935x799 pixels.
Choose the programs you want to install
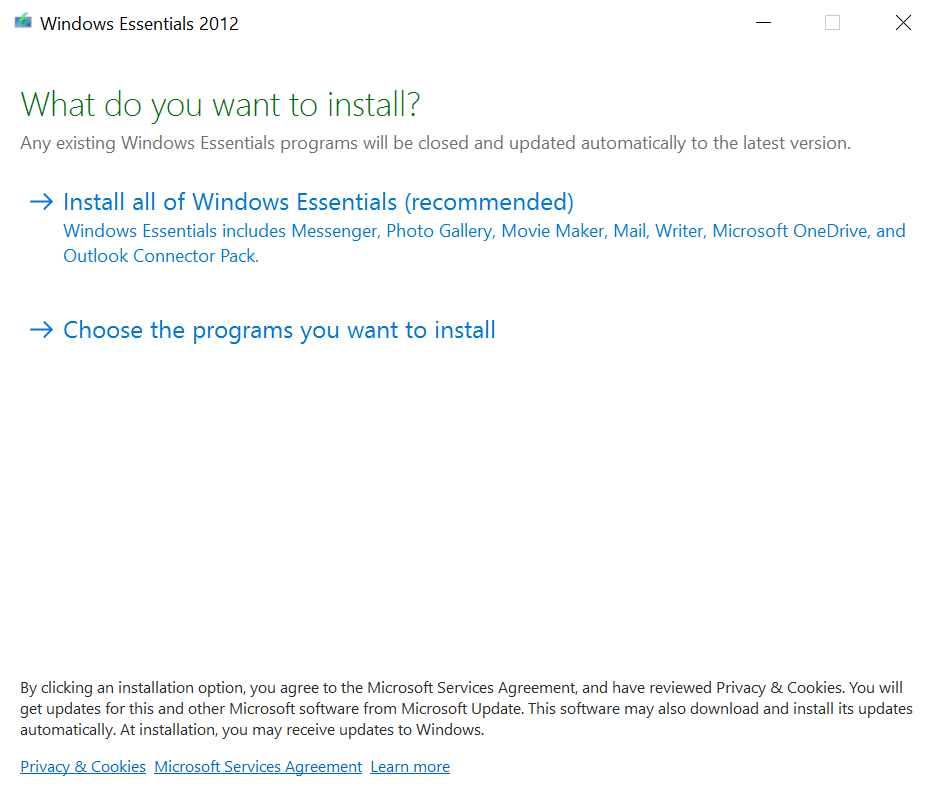point(279,330)
